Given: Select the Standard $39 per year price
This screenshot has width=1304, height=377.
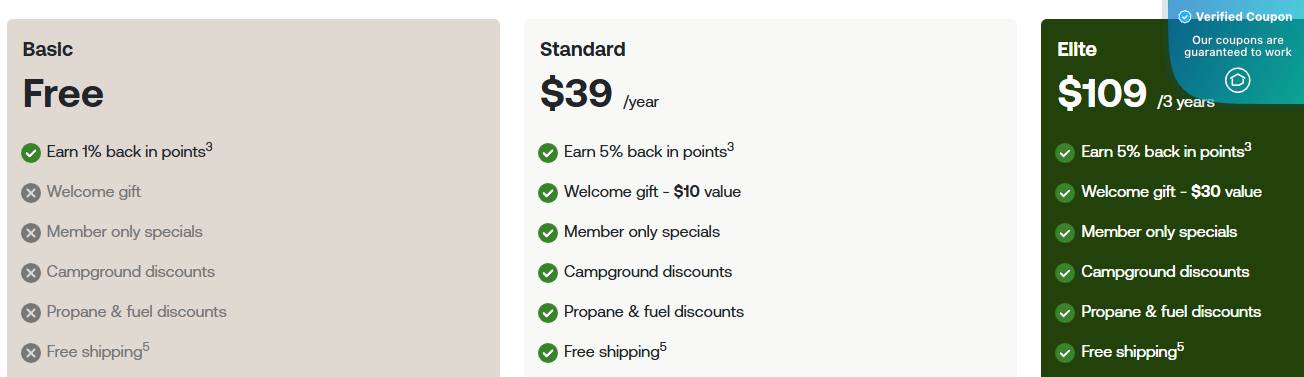Looking at the screenshot, I should tap(599, 94).
